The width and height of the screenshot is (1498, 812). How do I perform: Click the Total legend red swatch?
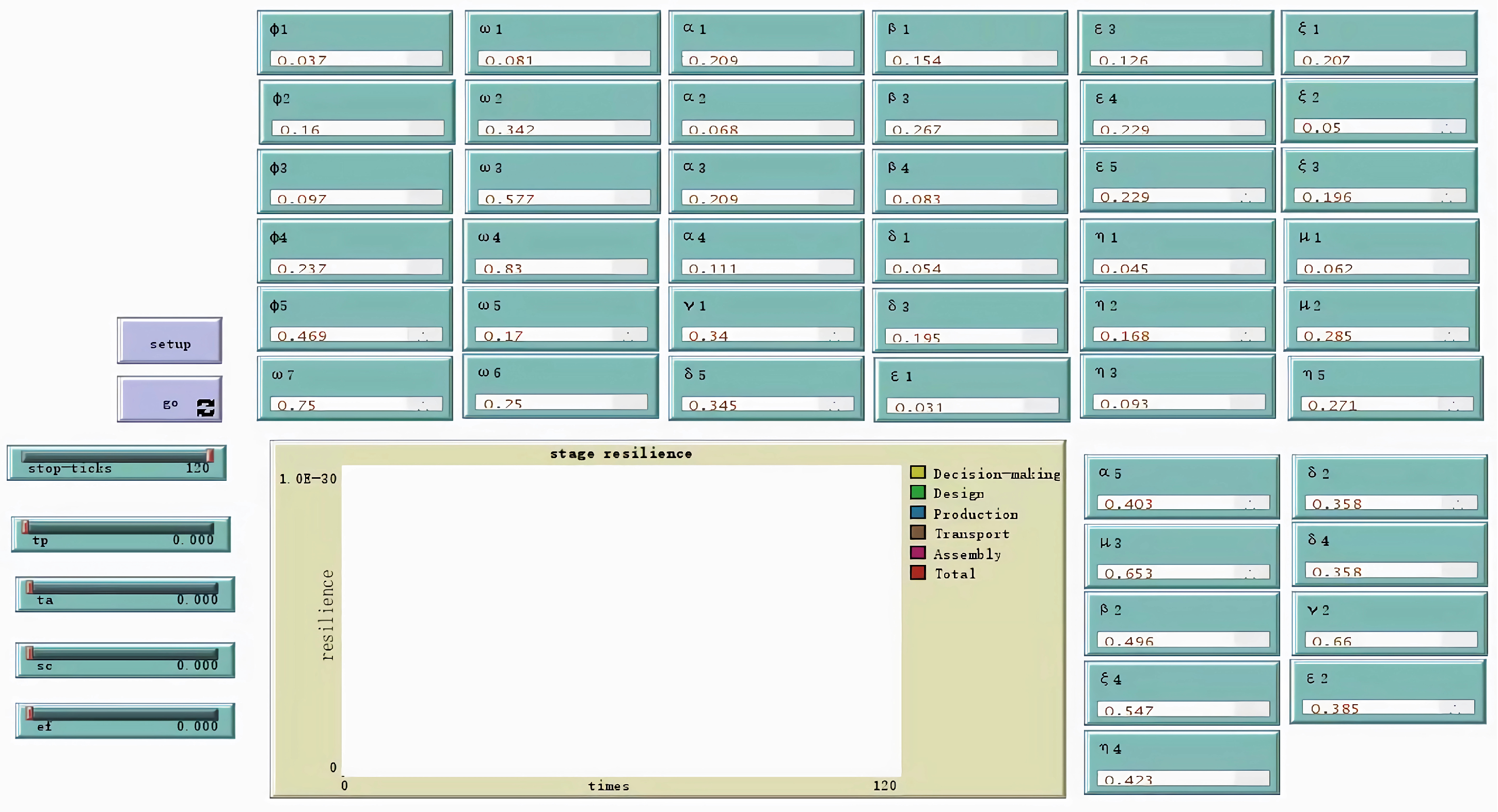918,573
